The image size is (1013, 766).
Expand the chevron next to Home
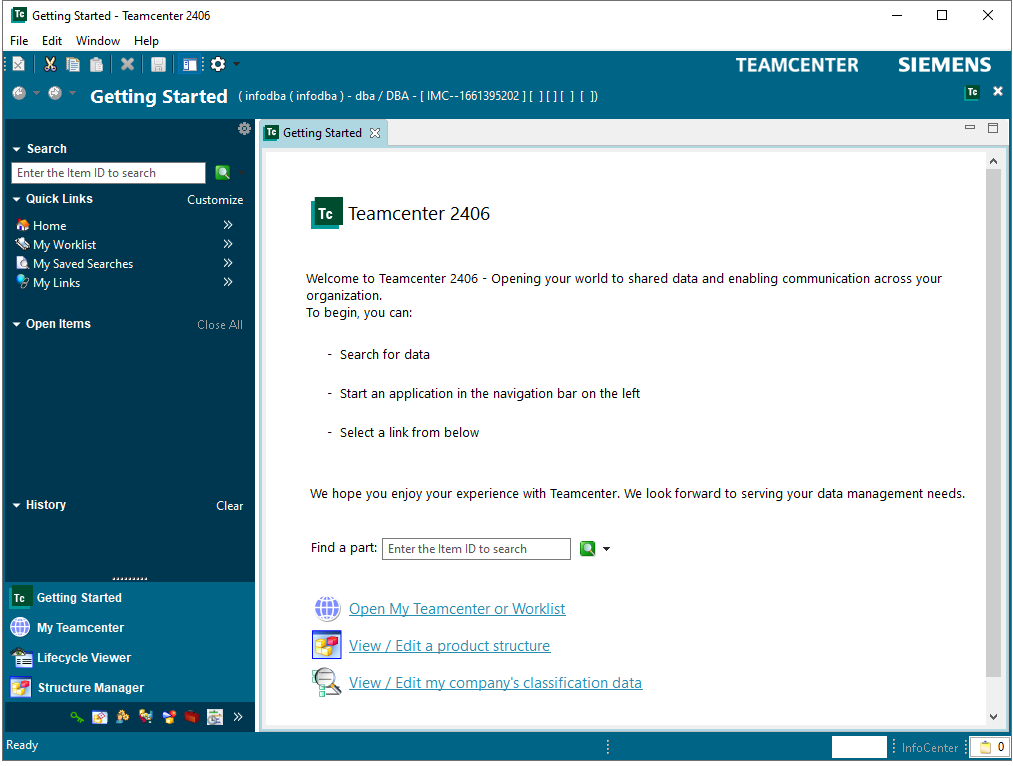point(227,225)
